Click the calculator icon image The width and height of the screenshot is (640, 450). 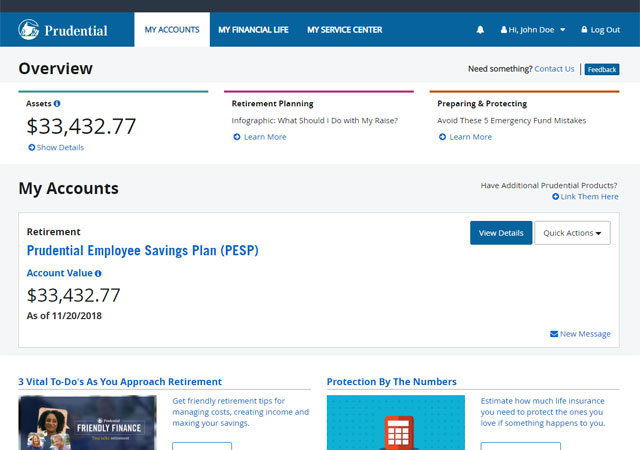(398, 431)
